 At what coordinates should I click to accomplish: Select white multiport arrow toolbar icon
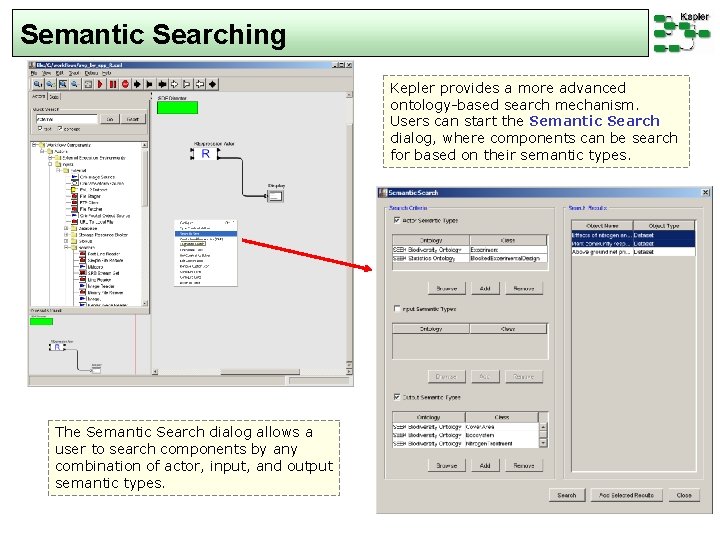click(174, 84)
